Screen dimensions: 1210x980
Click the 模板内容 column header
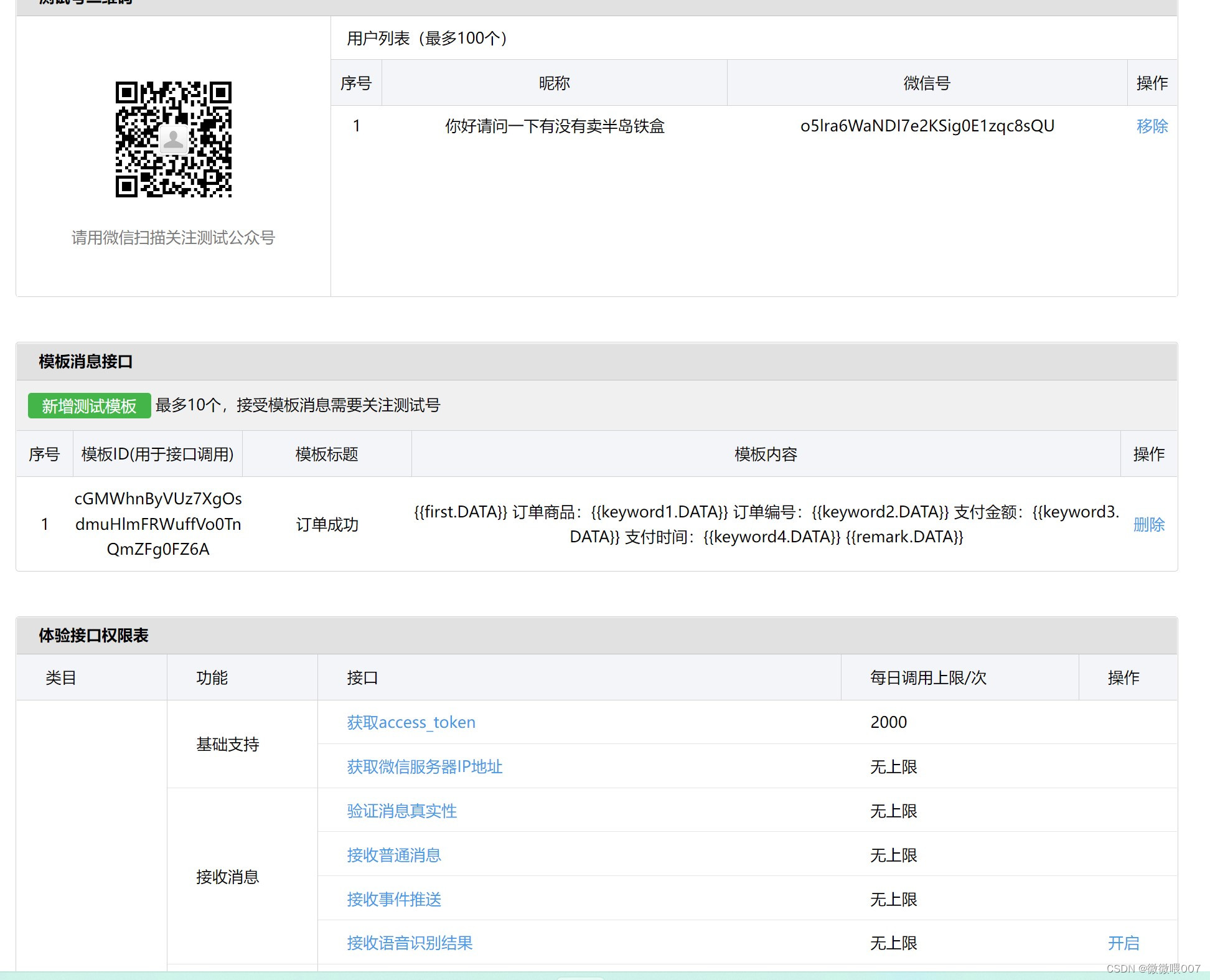point(766,454)
